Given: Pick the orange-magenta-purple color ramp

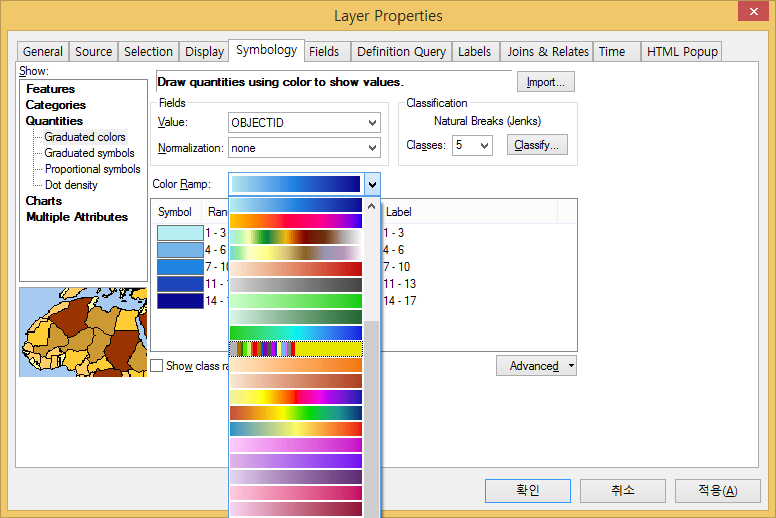Looking at the screenshot, I should tap(296, 221).
